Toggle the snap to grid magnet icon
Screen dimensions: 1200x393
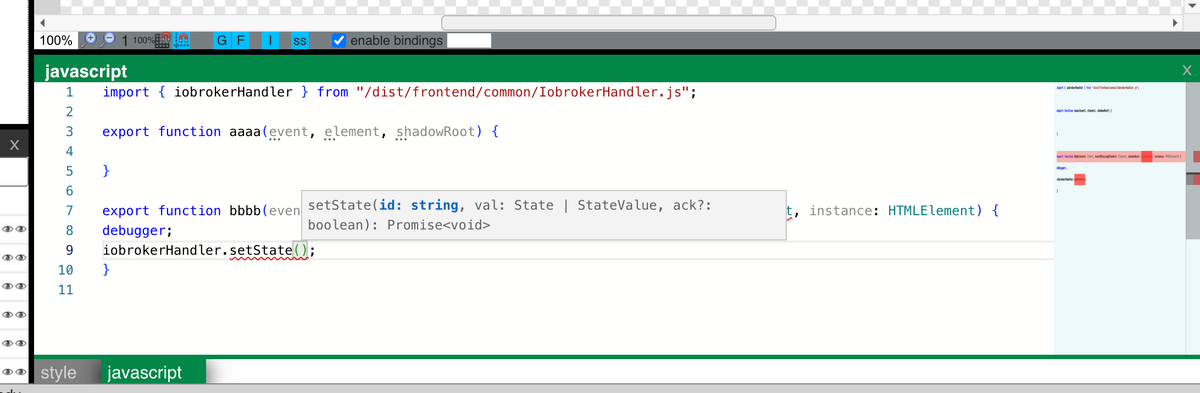point(163,40)
